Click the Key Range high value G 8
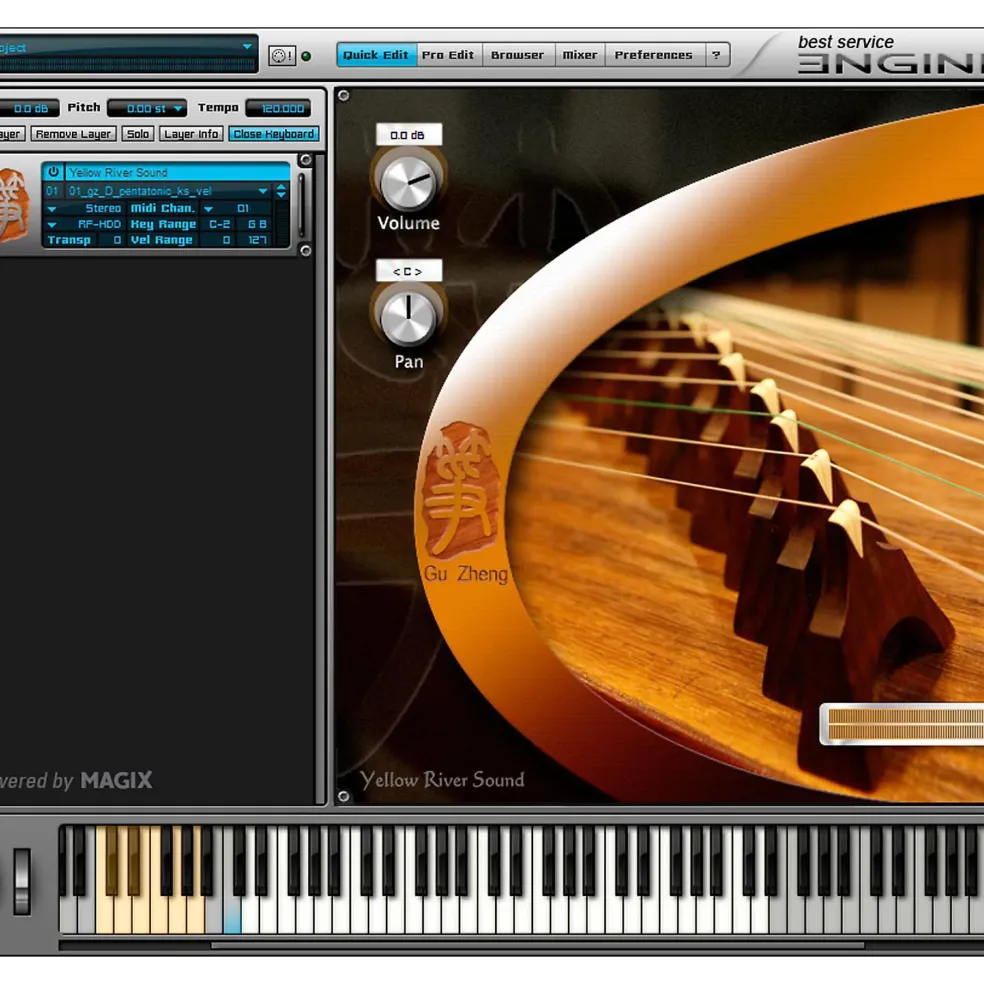This screenshot has height=985, width=984. [x=256, y=224]
